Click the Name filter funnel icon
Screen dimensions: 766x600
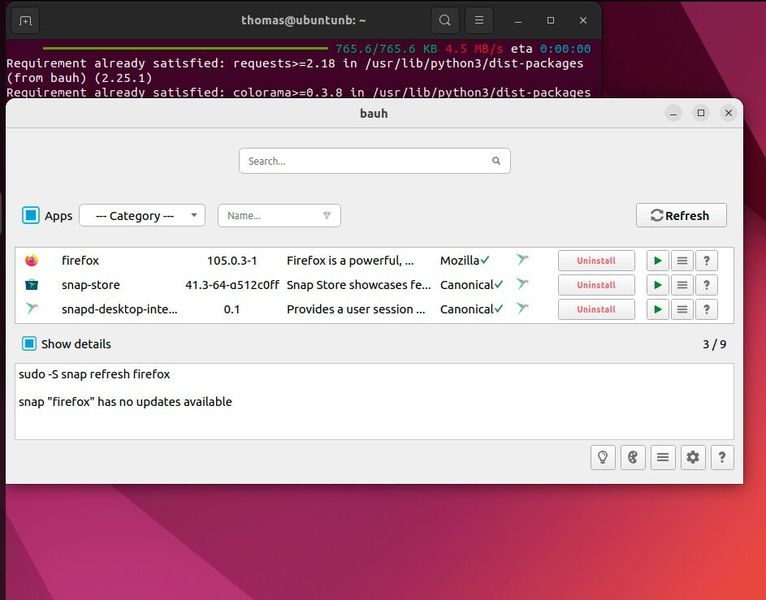coord(327,215)
